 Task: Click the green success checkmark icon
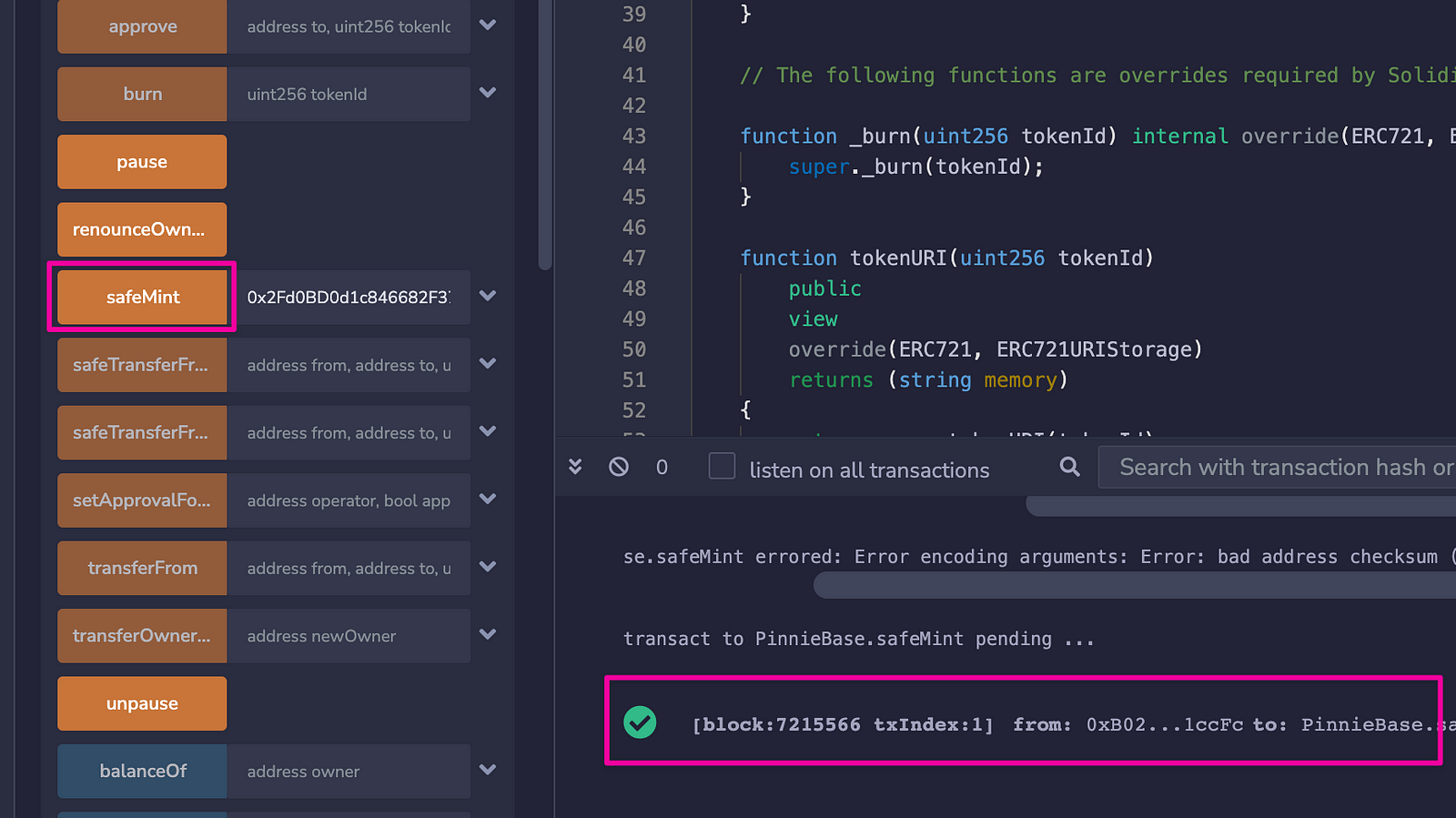640,722
